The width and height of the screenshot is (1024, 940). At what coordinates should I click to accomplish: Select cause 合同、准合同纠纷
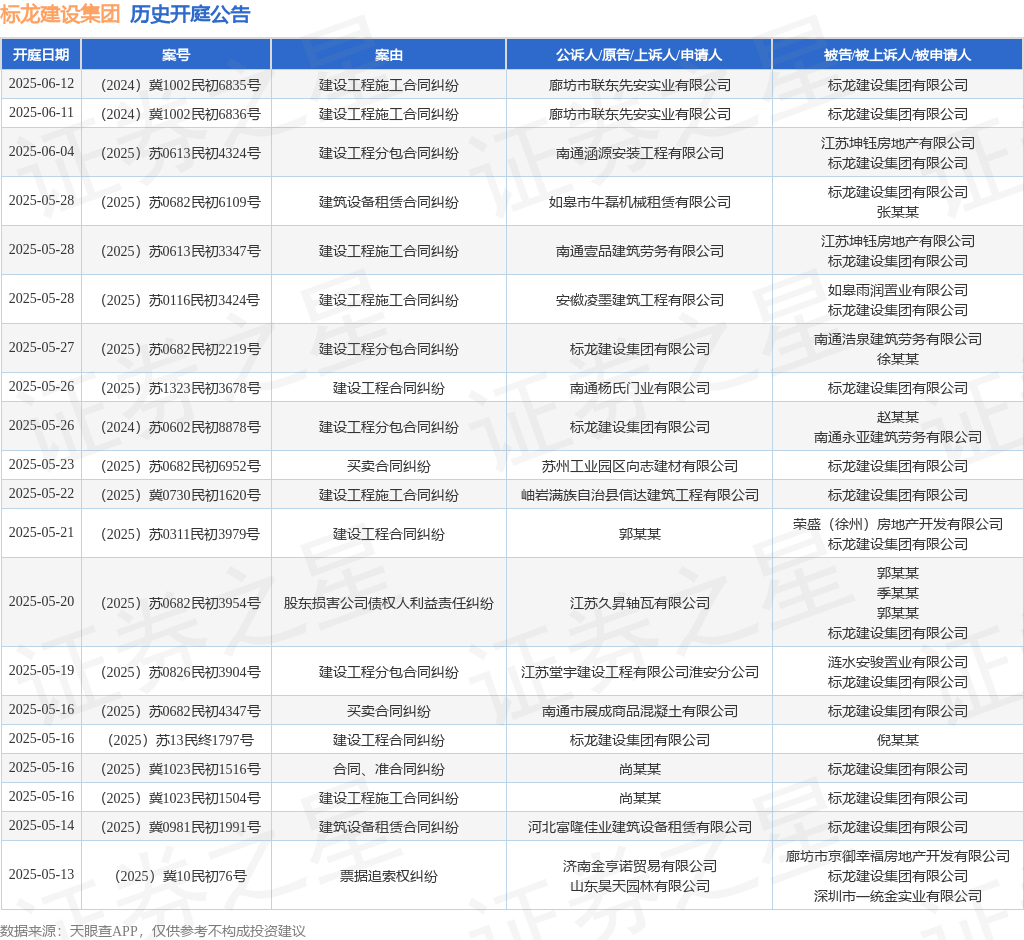[x=389, y=770]
